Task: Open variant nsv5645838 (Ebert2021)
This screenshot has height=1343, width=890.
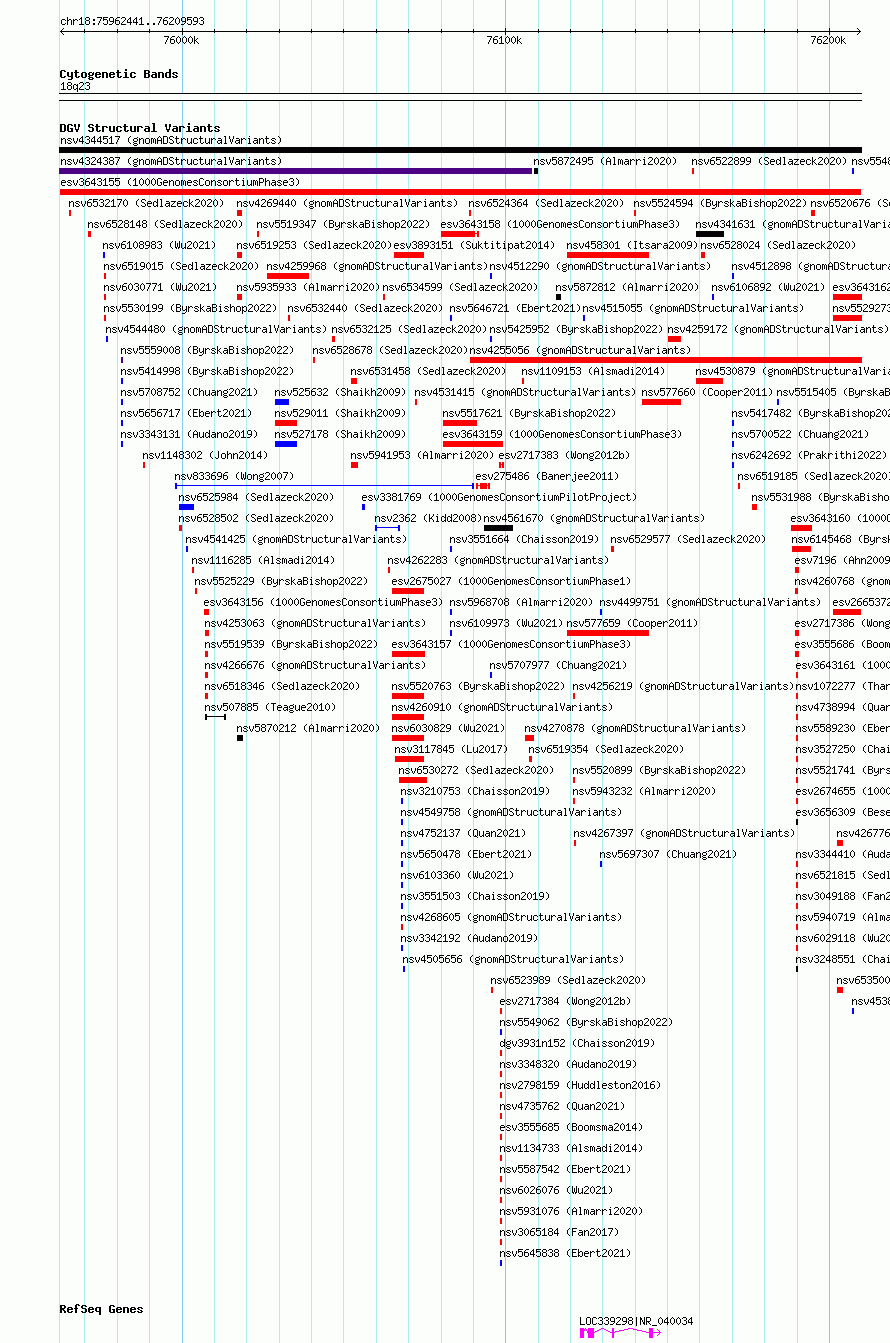Action: (565, 1253)
